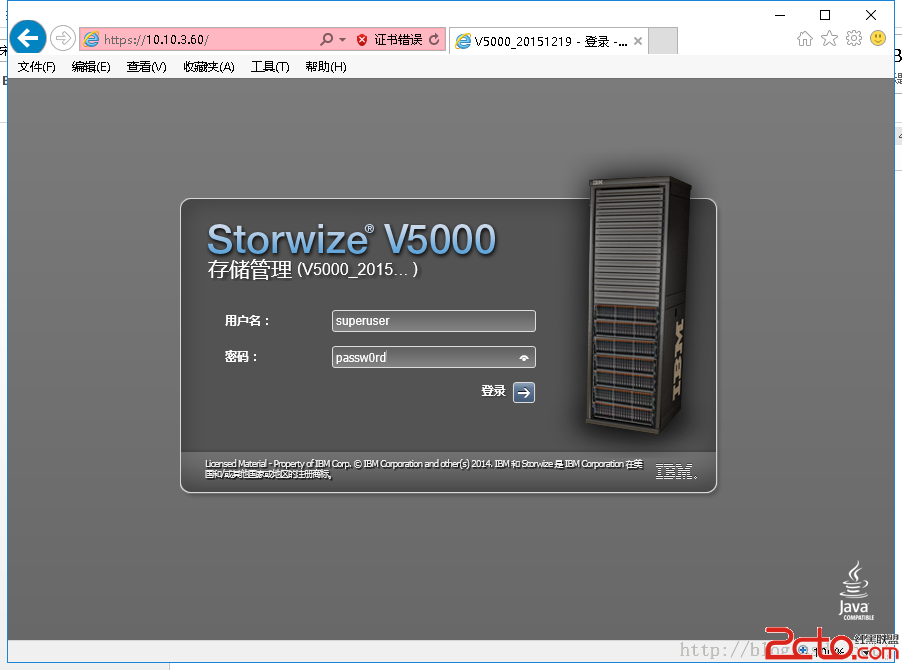Viewport: 902px width, 670px height.
Task: Click the smiley feedback icon
Action: tap(878, 39)
